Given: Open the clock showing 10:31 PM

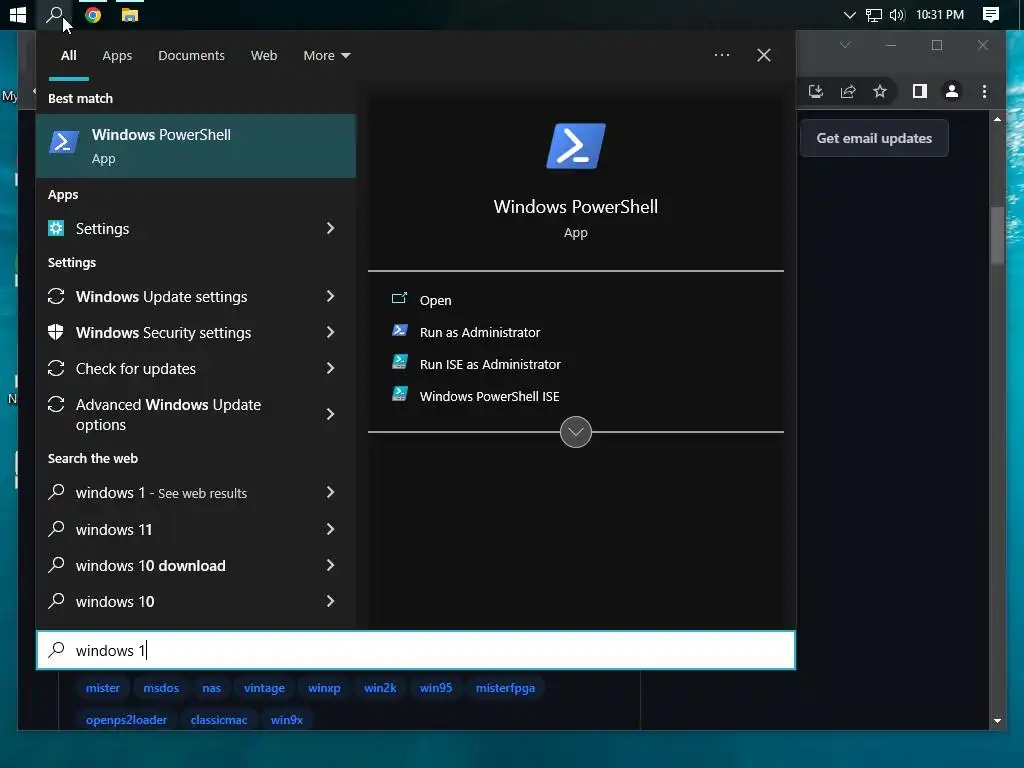Looking at the screenshot, I should (940, 14).
